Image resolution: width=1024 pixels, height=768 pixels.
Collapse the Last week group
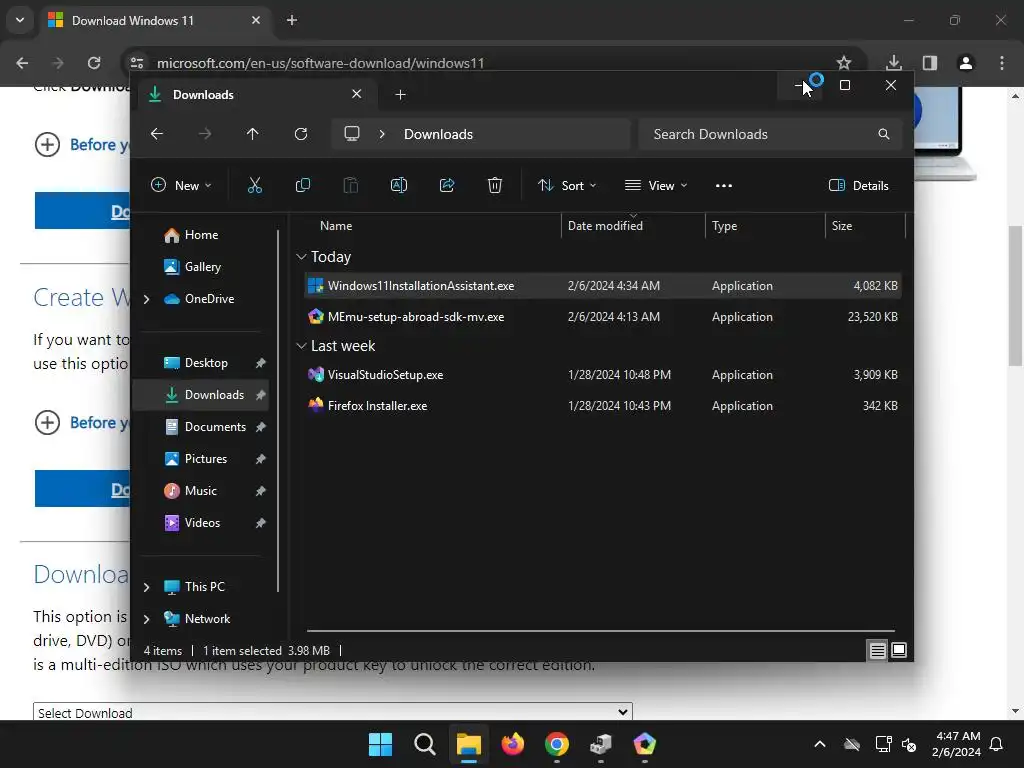tap(301, 345)
